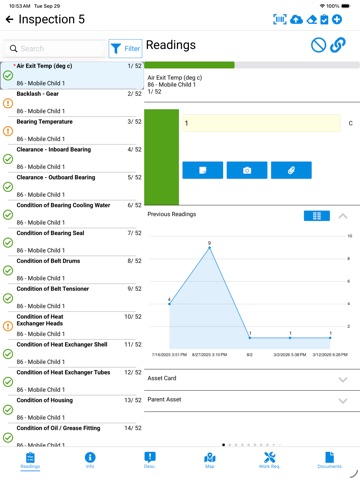360x480 pixels.
Task: Open the Desc. tab
Action: (150, 460)
